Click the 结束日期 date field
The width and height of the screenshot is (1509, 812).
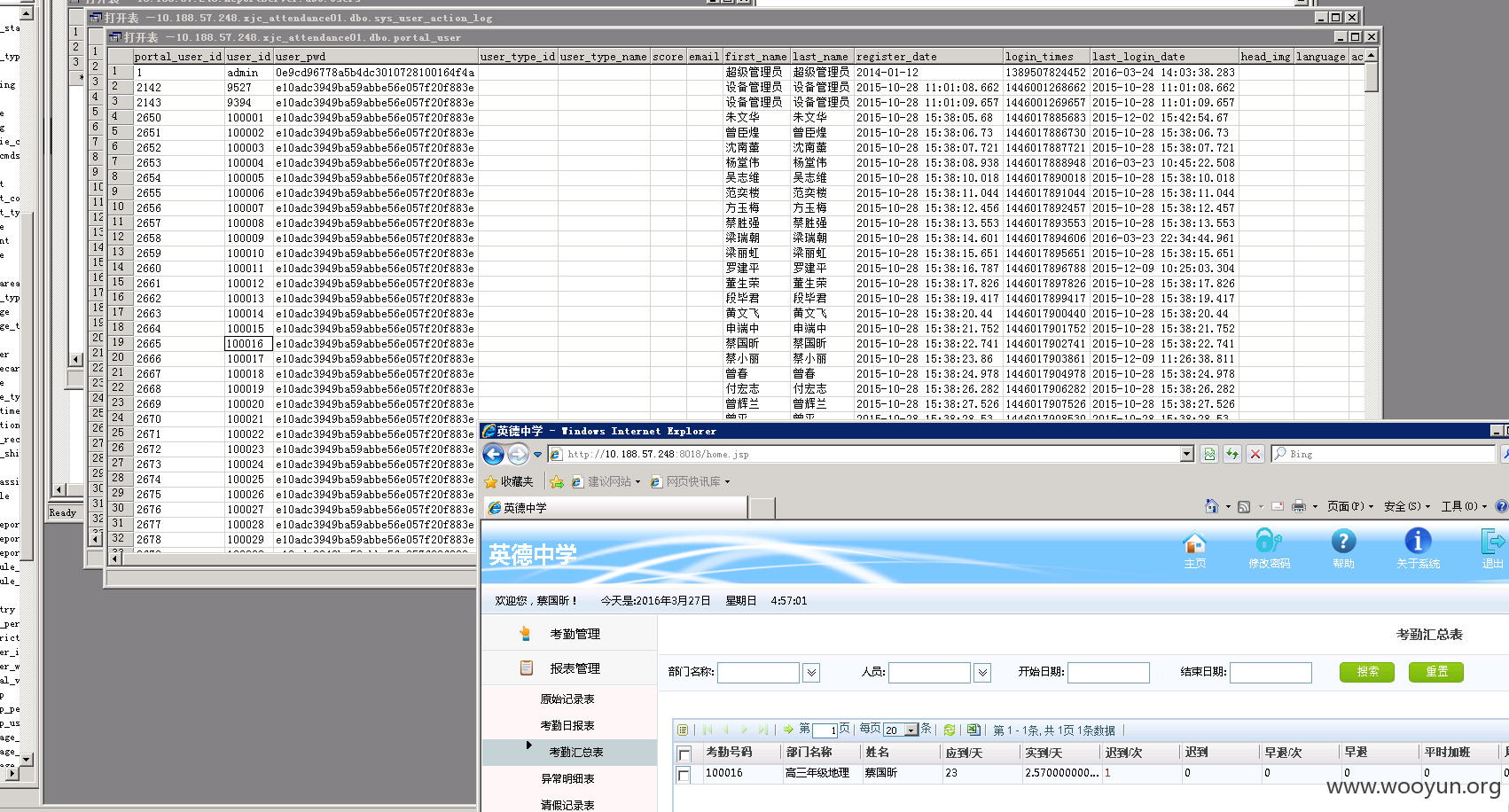(x=1271, y=673)
